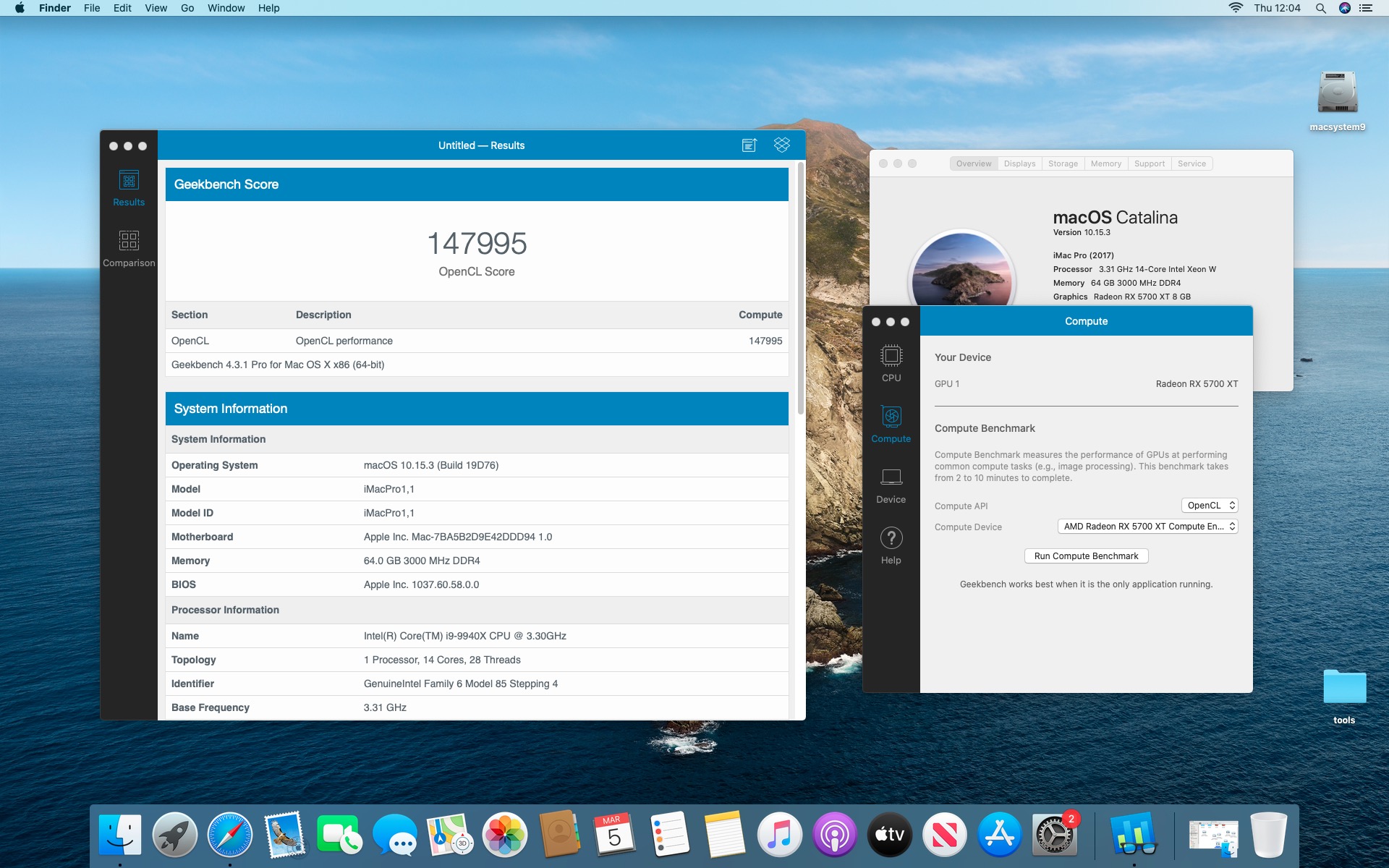Switch to the Displays tab

click(x=1019, y=163)
